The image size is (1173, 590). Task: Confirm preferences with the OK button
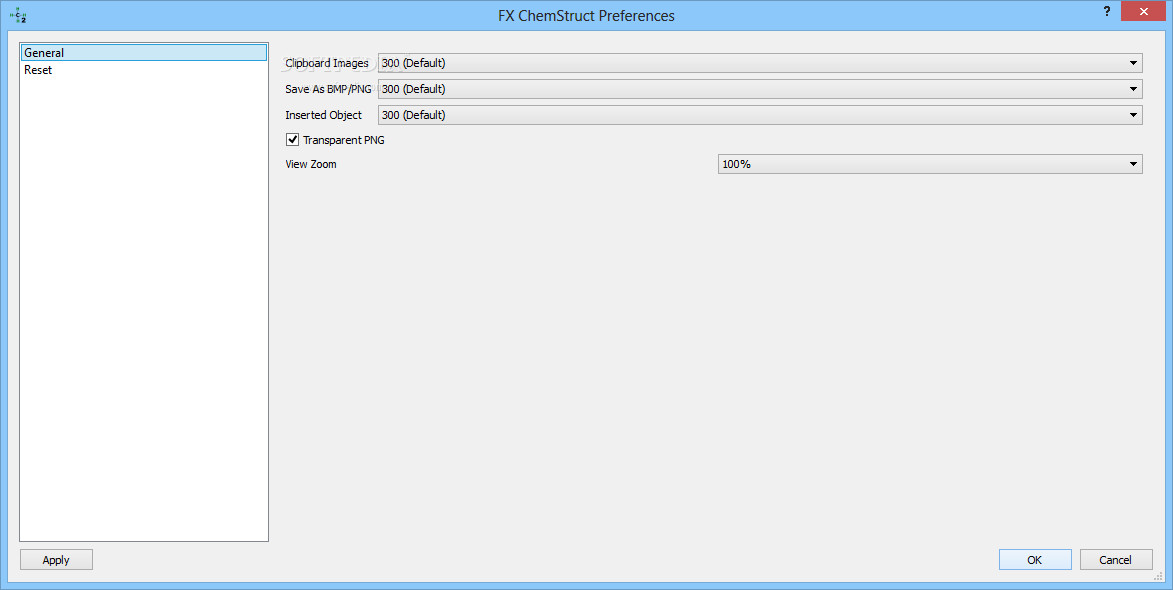click(x=1035, y=559)
